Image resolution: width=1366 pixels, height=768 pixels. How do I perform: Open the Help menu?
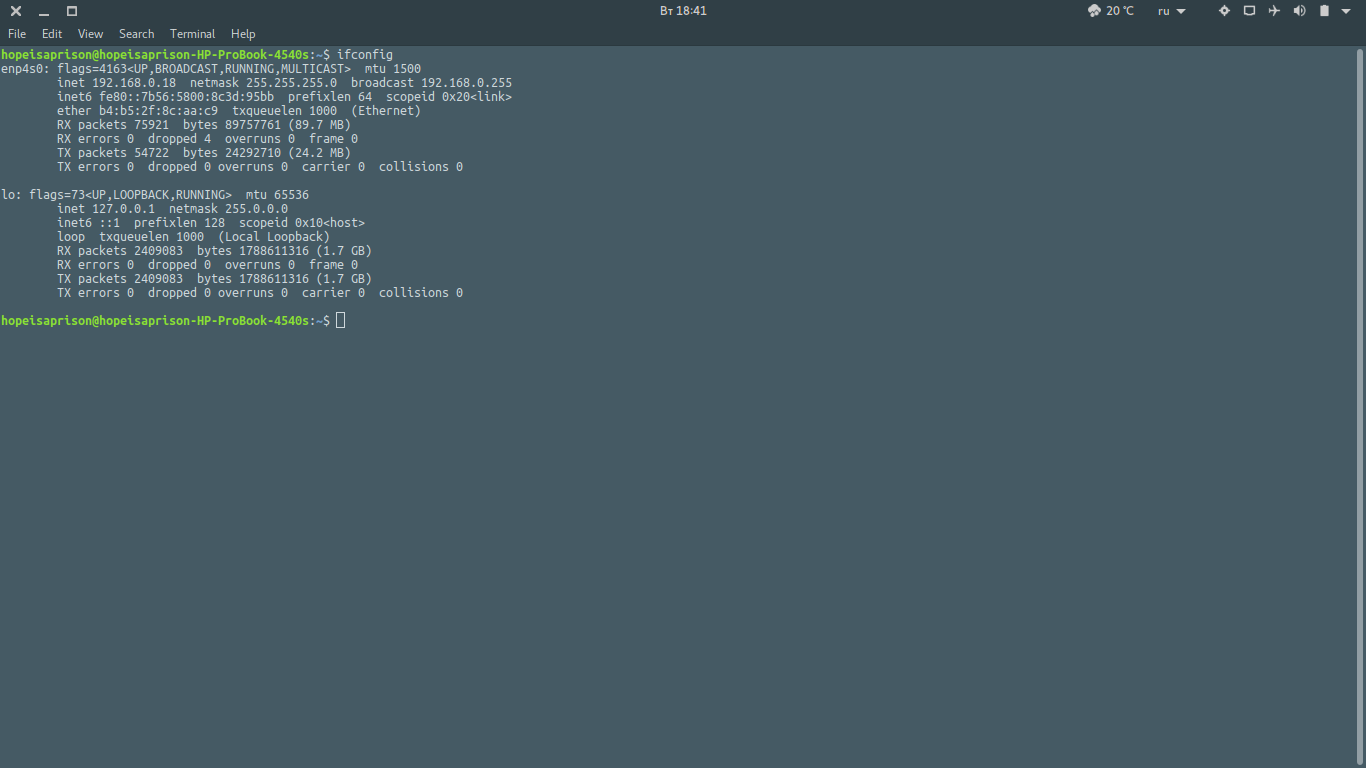[x=243, y=34]
